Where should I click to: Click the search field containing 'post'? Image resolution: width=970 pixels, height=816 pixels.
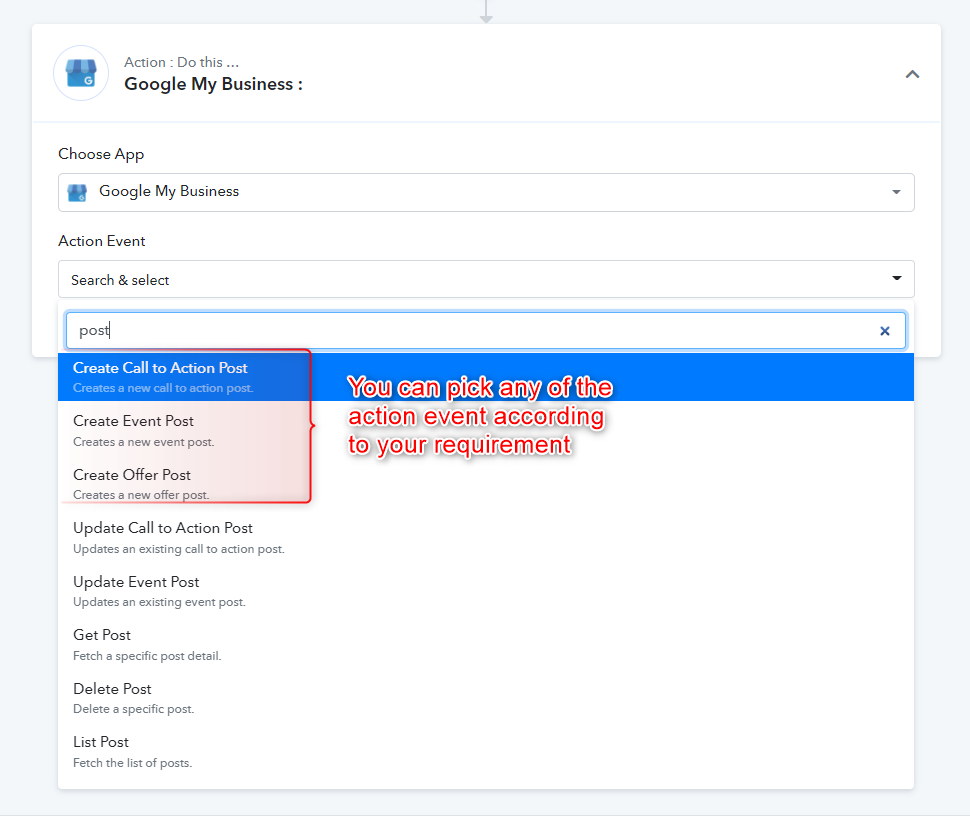486,330
